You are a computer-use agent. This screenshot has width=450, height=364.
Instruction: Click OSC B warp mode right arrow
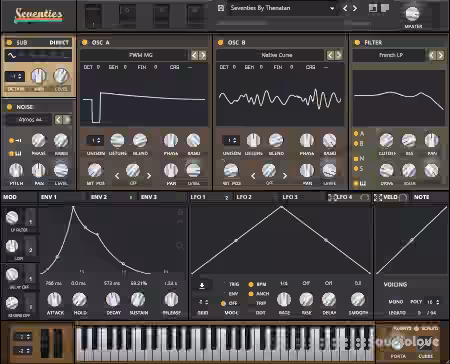[285, 176]
